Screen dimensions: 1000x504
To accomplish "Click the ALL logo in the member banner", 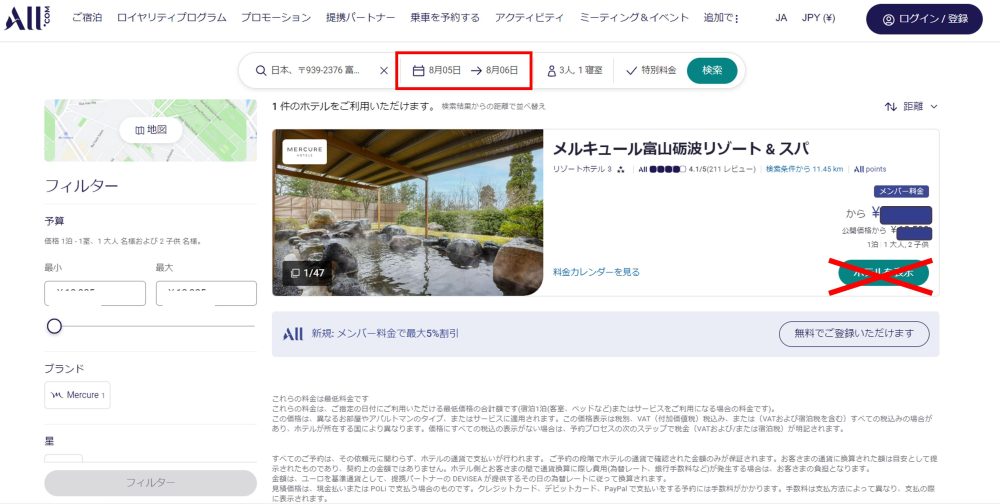I will (293, 334).
